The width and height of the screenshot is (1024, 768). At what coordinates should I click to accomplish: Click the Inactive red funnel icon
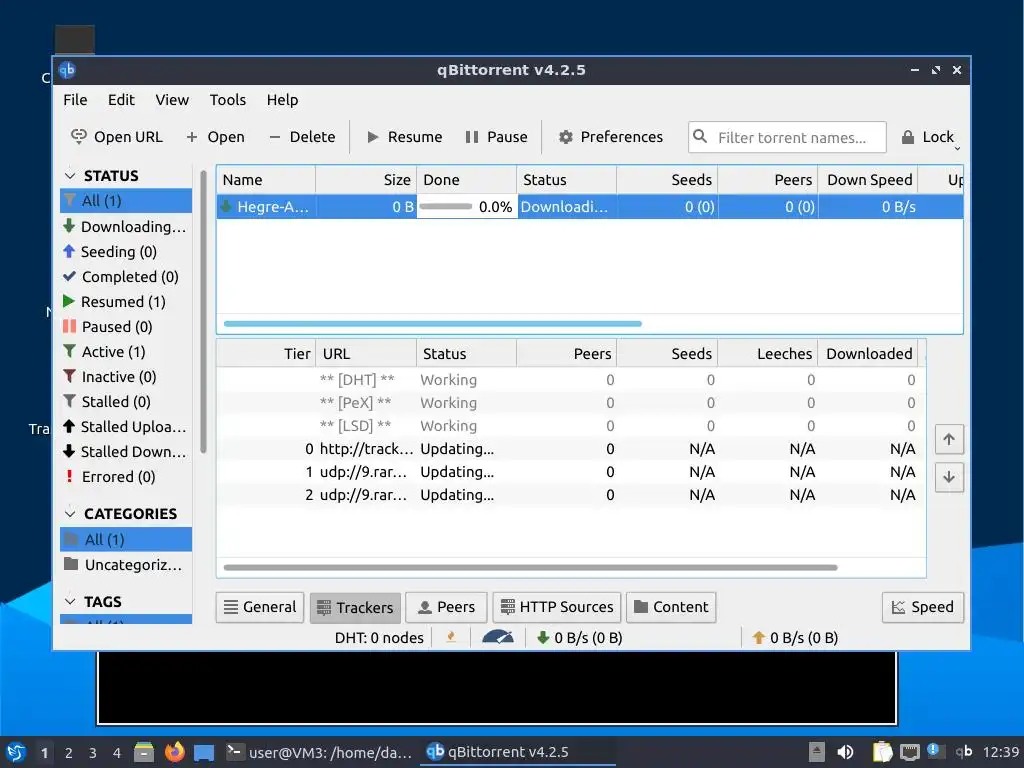69,376
